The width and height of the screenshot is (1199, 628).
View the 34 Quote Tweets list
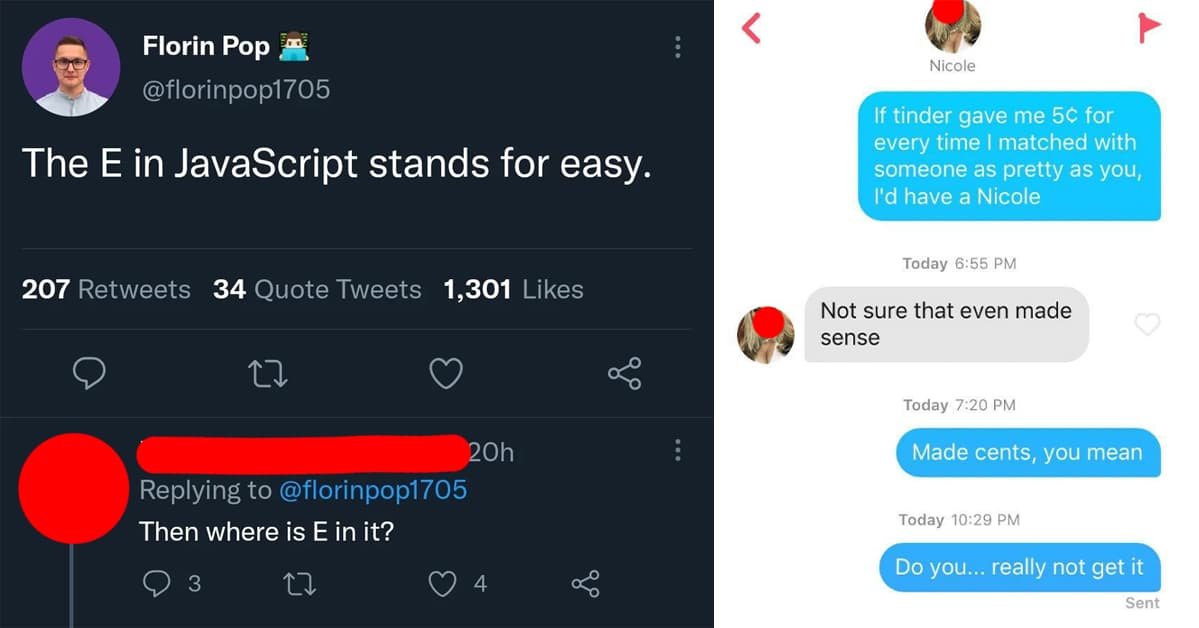point(317,289)
